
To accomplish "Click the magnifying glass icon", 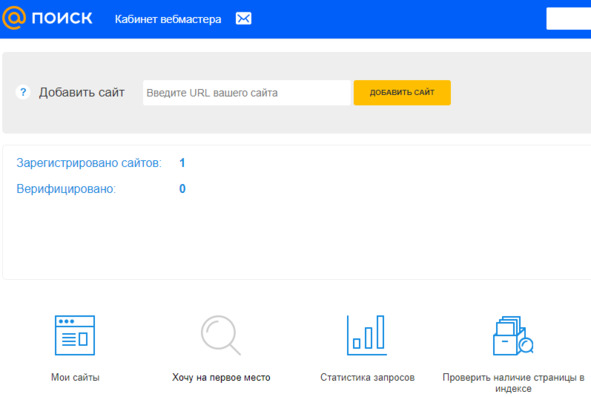I will point(220,335).
